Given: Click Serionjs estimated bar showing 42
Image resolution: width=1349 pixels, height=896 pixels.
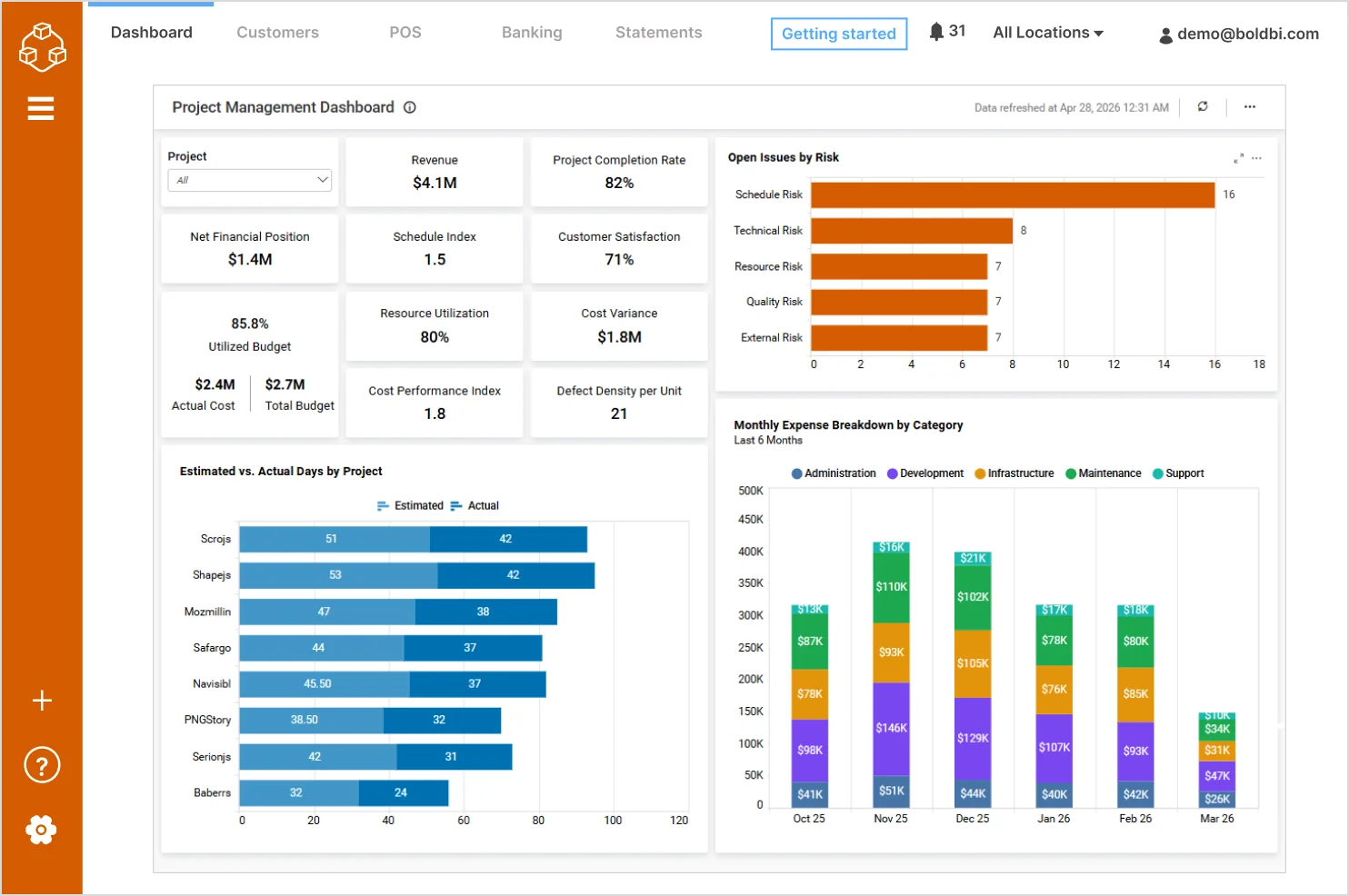Looking at the screenshot, I should 318,757.
